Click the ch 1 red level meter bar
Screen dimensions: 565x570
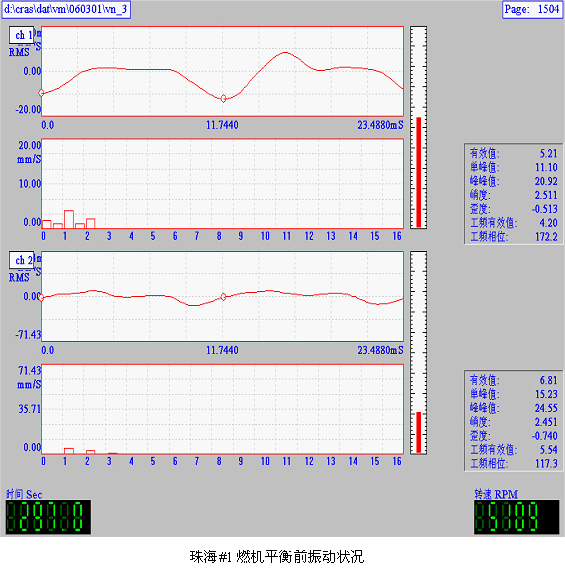point(418,172)
